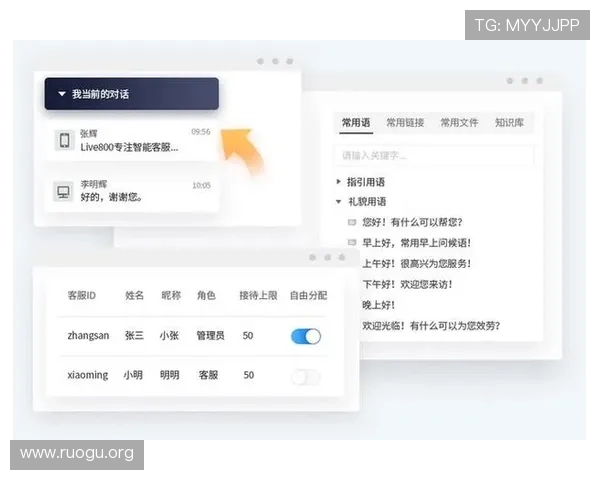The image size is (600, 480).
Task: Switch to the 常用文件 tab
Action: coord(459,122)
